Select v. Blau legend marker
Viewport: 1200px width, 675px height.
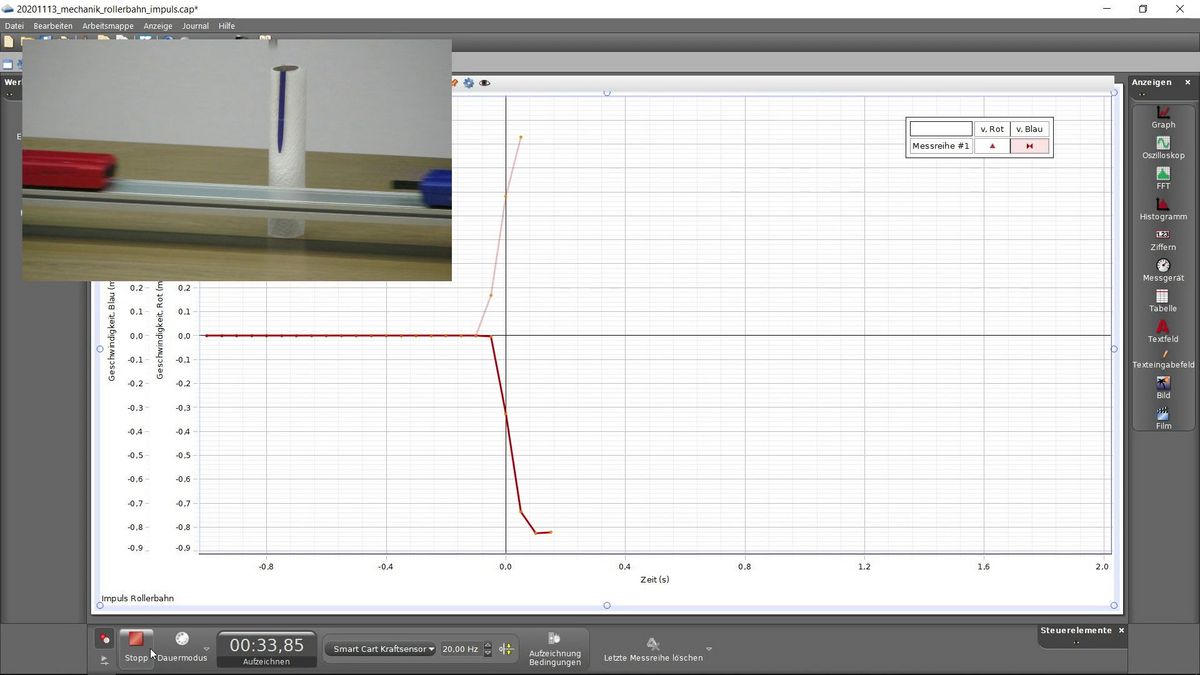click(x=1030, y=146)
